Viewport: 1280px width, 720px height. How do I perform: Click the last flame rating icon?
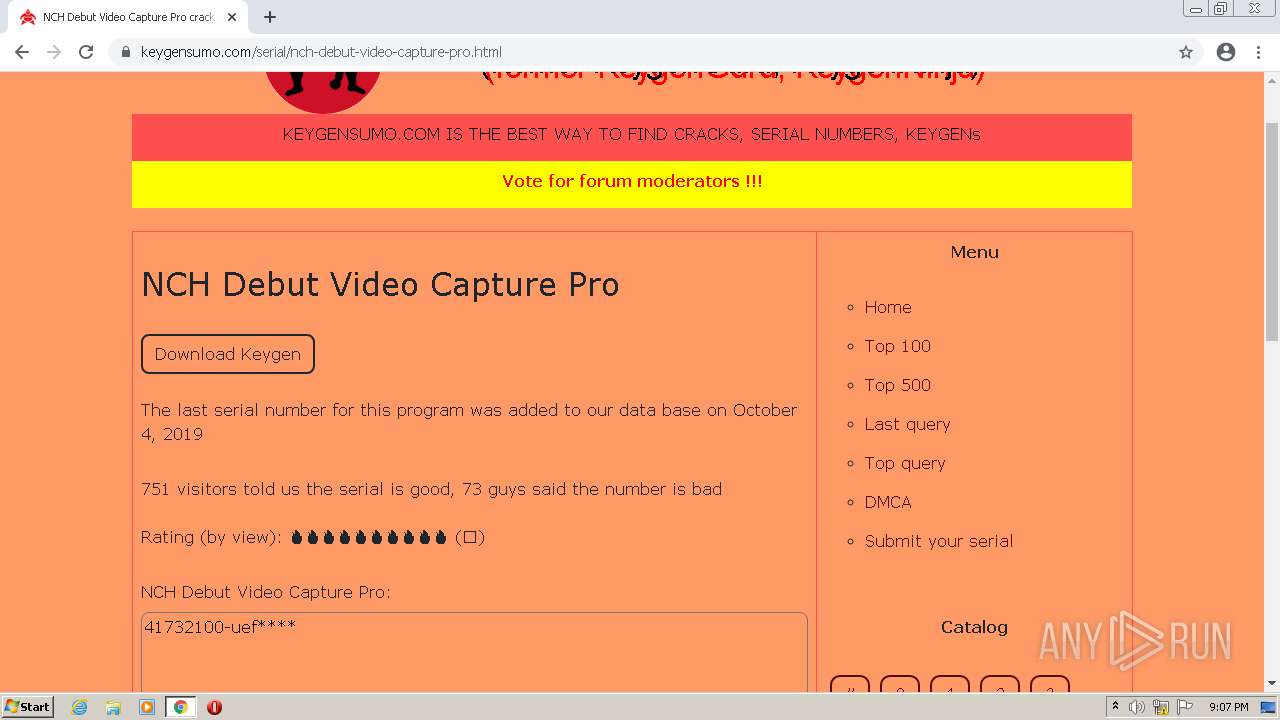(441, 537)
